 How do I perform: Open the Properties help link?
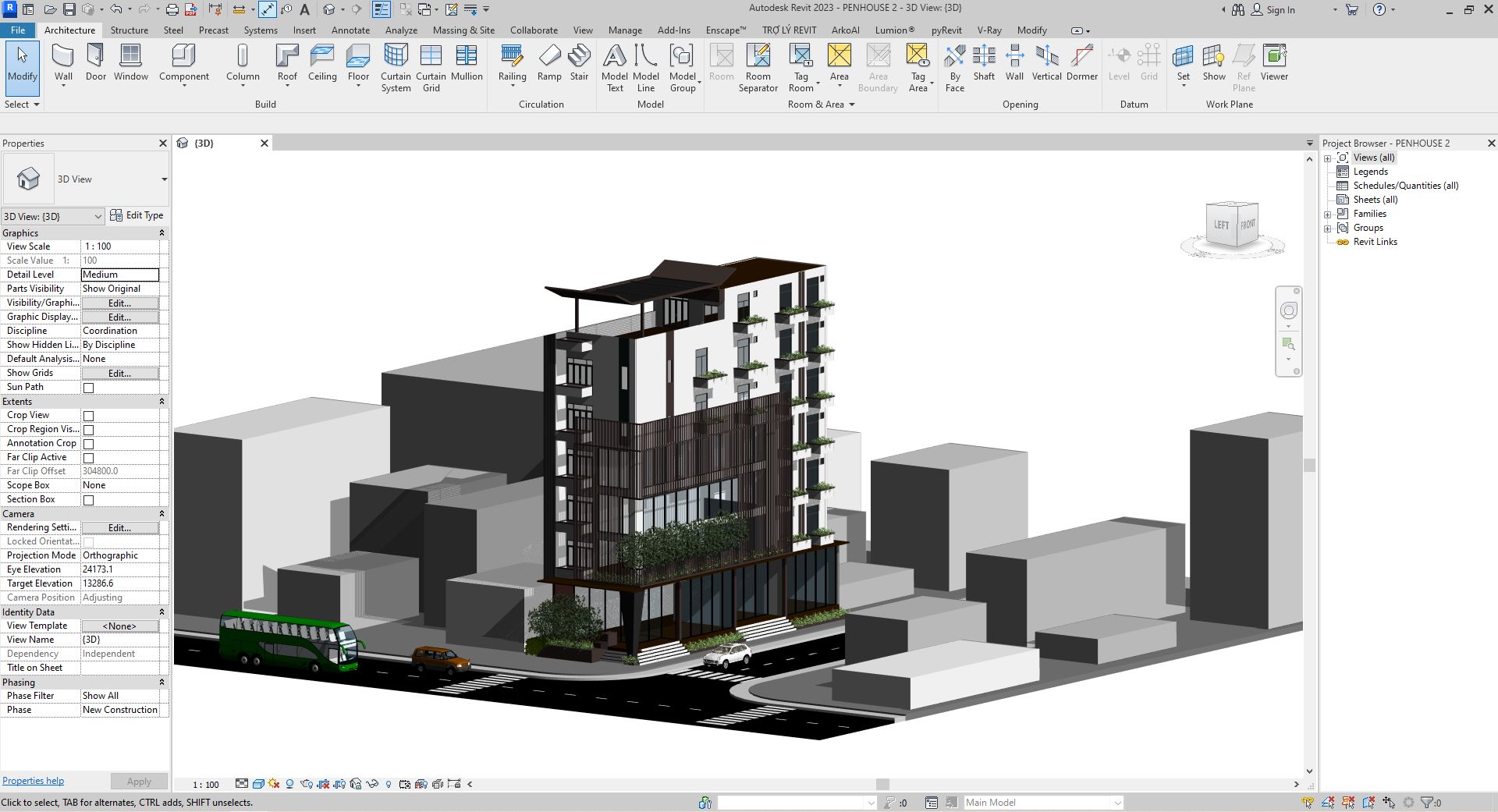[33, 781]
